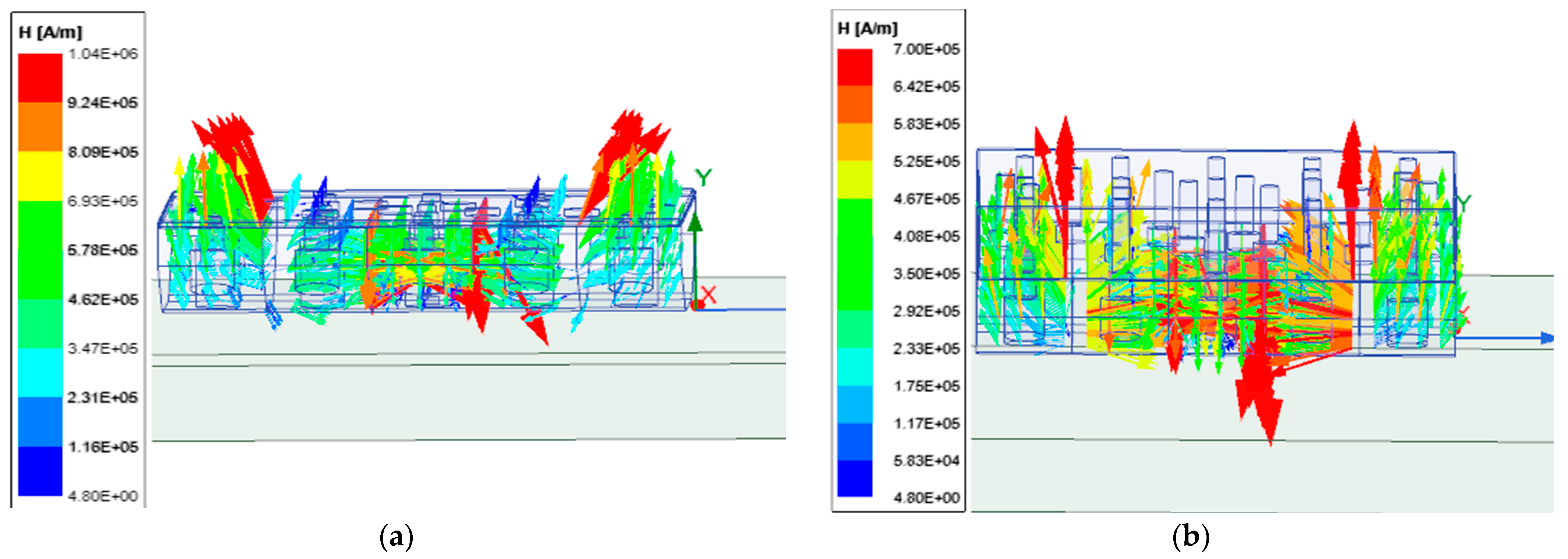Click the green Y axis label in plot (a)
Viewport: 1568px width, 559px height.
703,178
